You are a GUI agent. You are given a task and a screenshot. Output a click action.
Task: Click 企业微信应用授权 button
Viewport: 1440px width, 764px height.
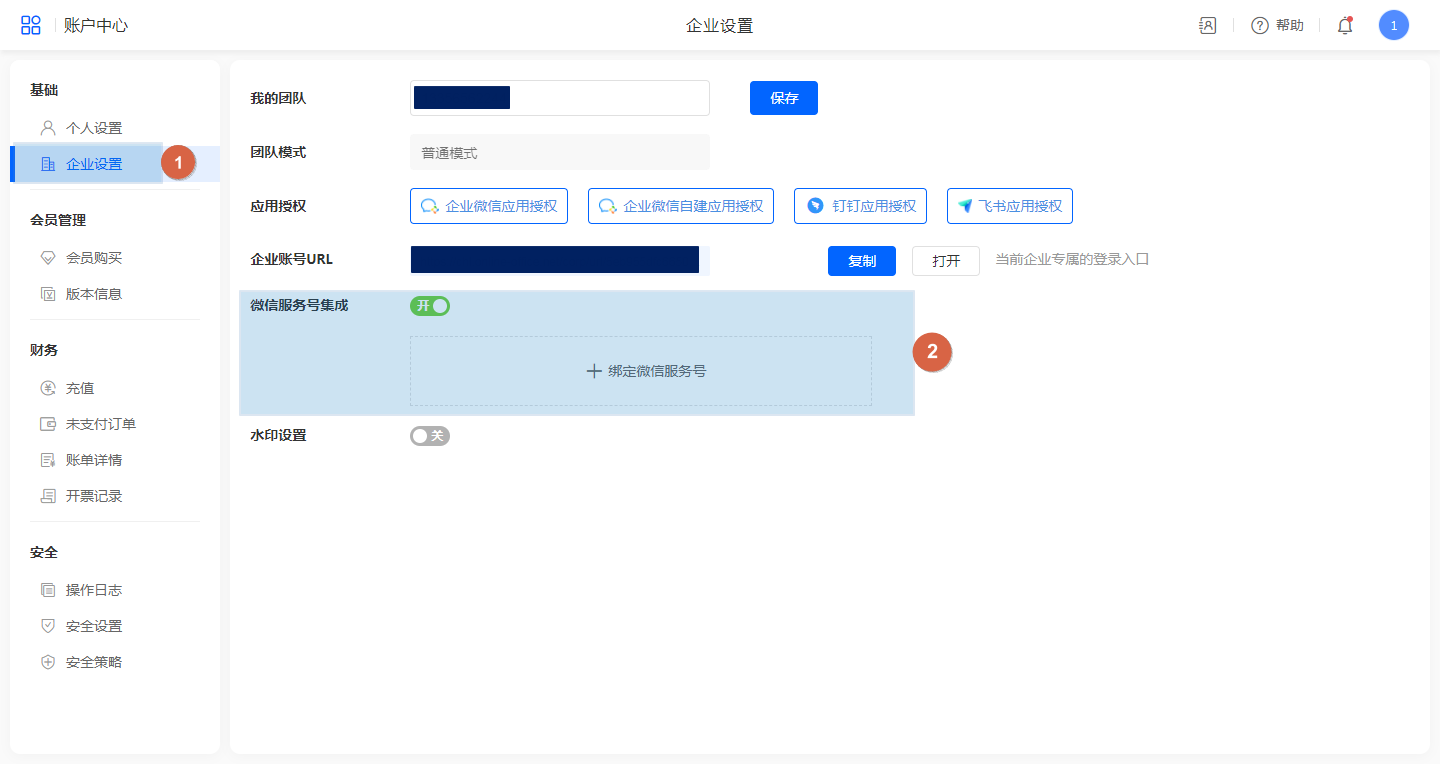tap(489, 206)
